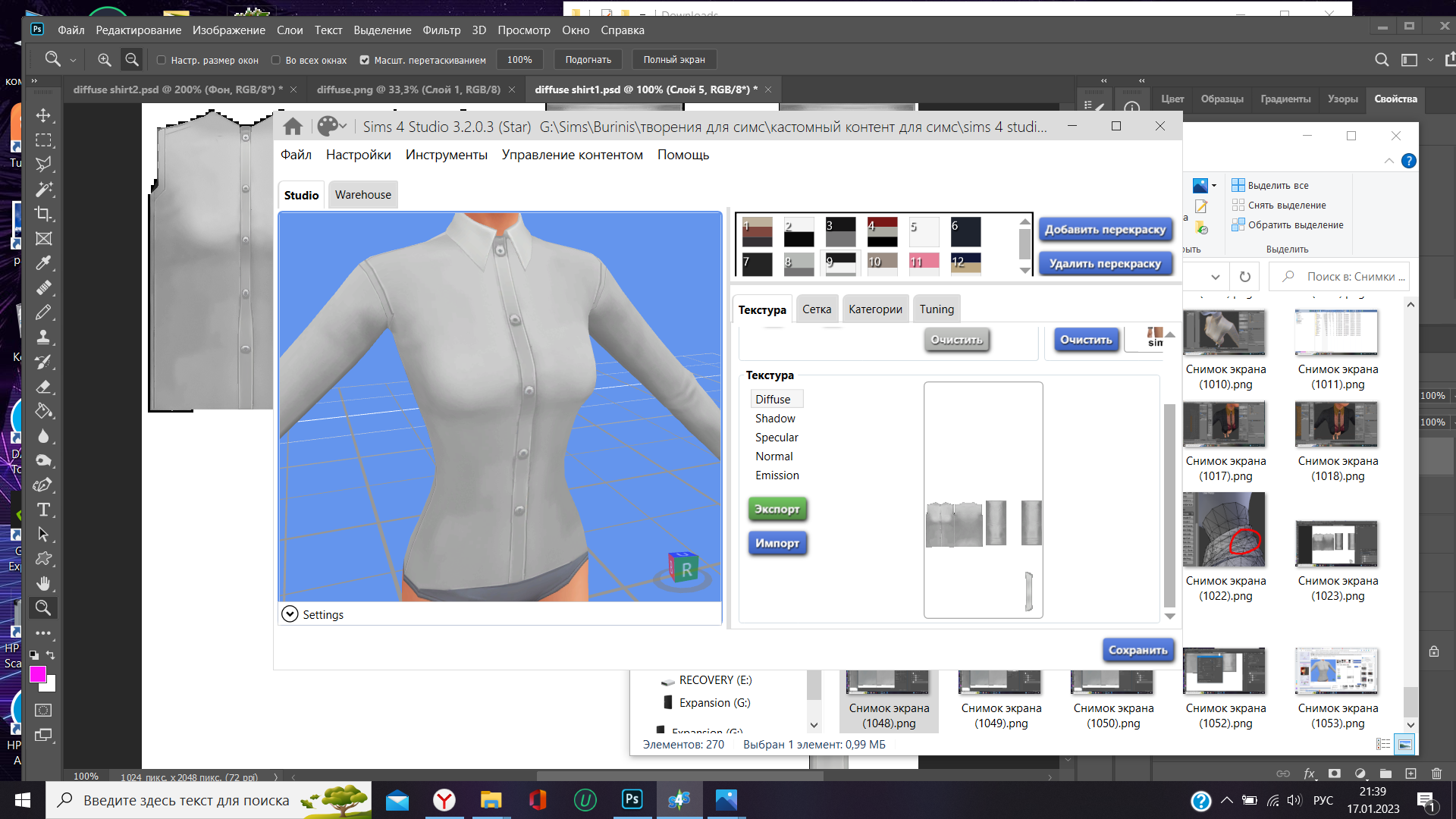Choose the Paint Bucket tool

(x=43, y=411)
